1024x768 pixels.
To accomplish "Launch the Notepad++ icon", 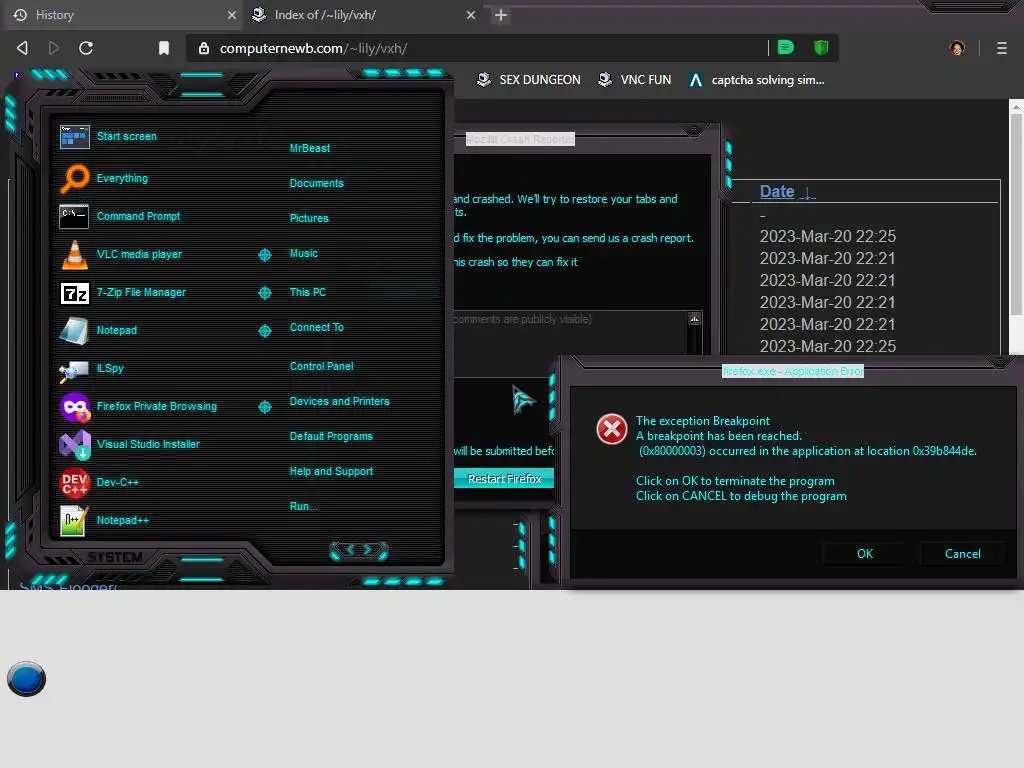I will 73,521.
